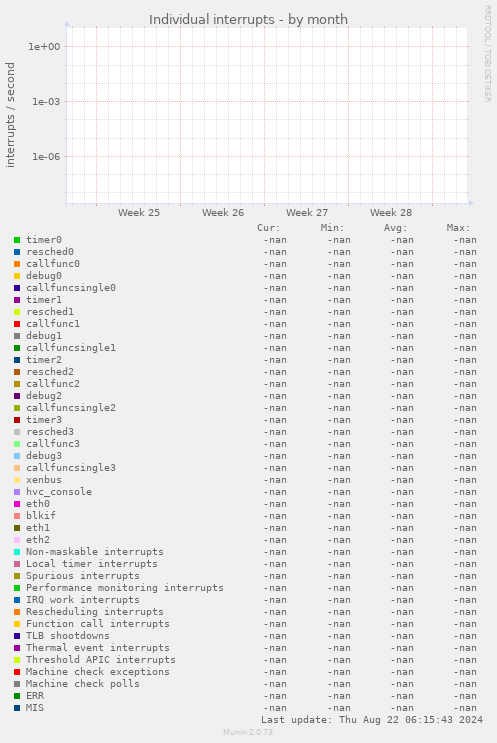Click the yellow debug0 legend swatch
497x743 pixels.
[x=17, y=276]
